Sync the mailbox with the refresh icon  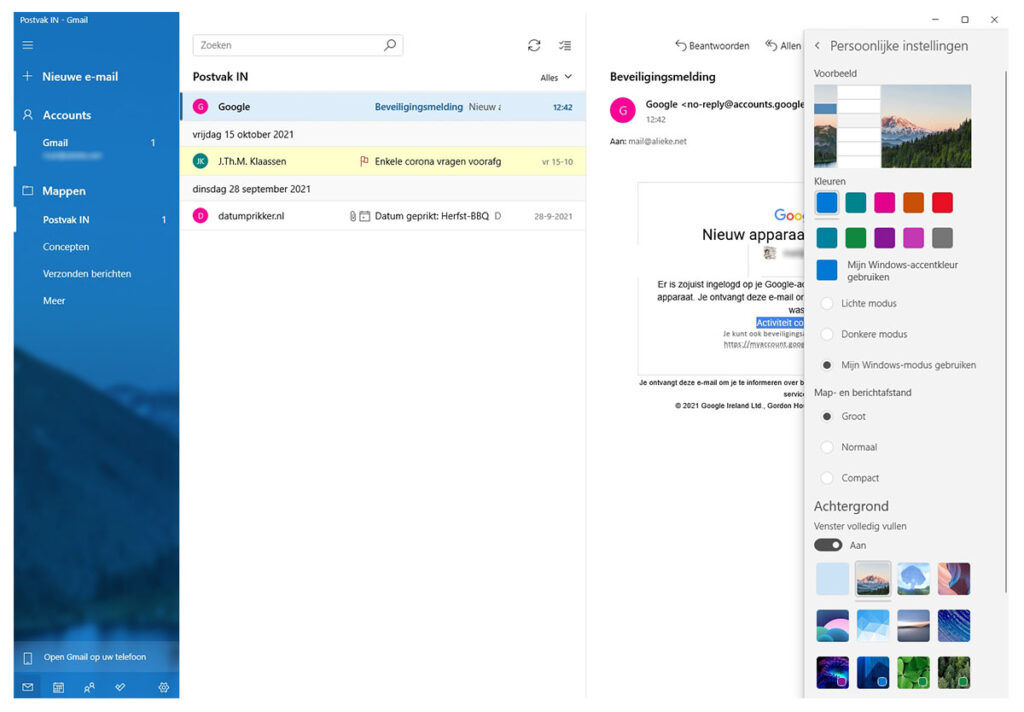point(534,45)
